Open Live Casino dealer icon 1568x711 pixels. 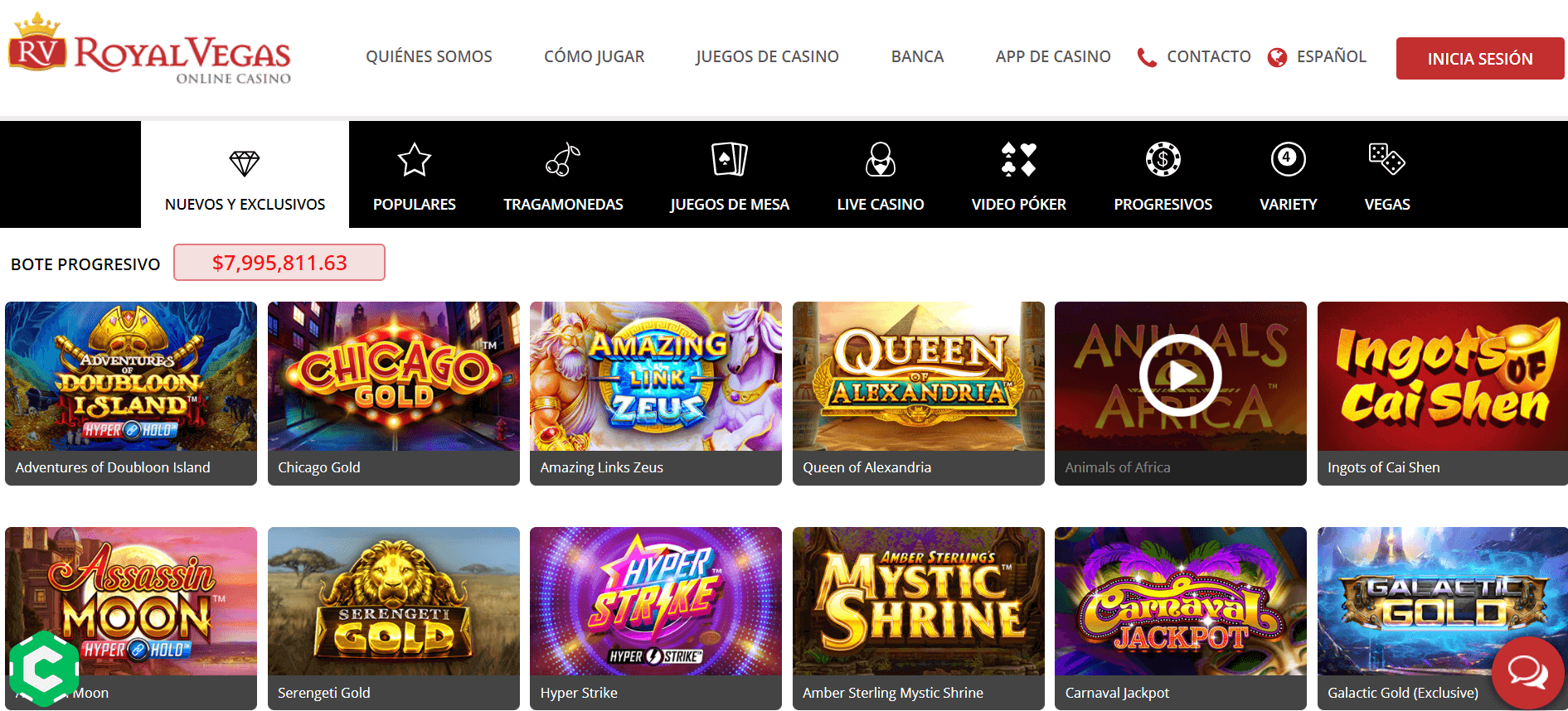point(880,159)
